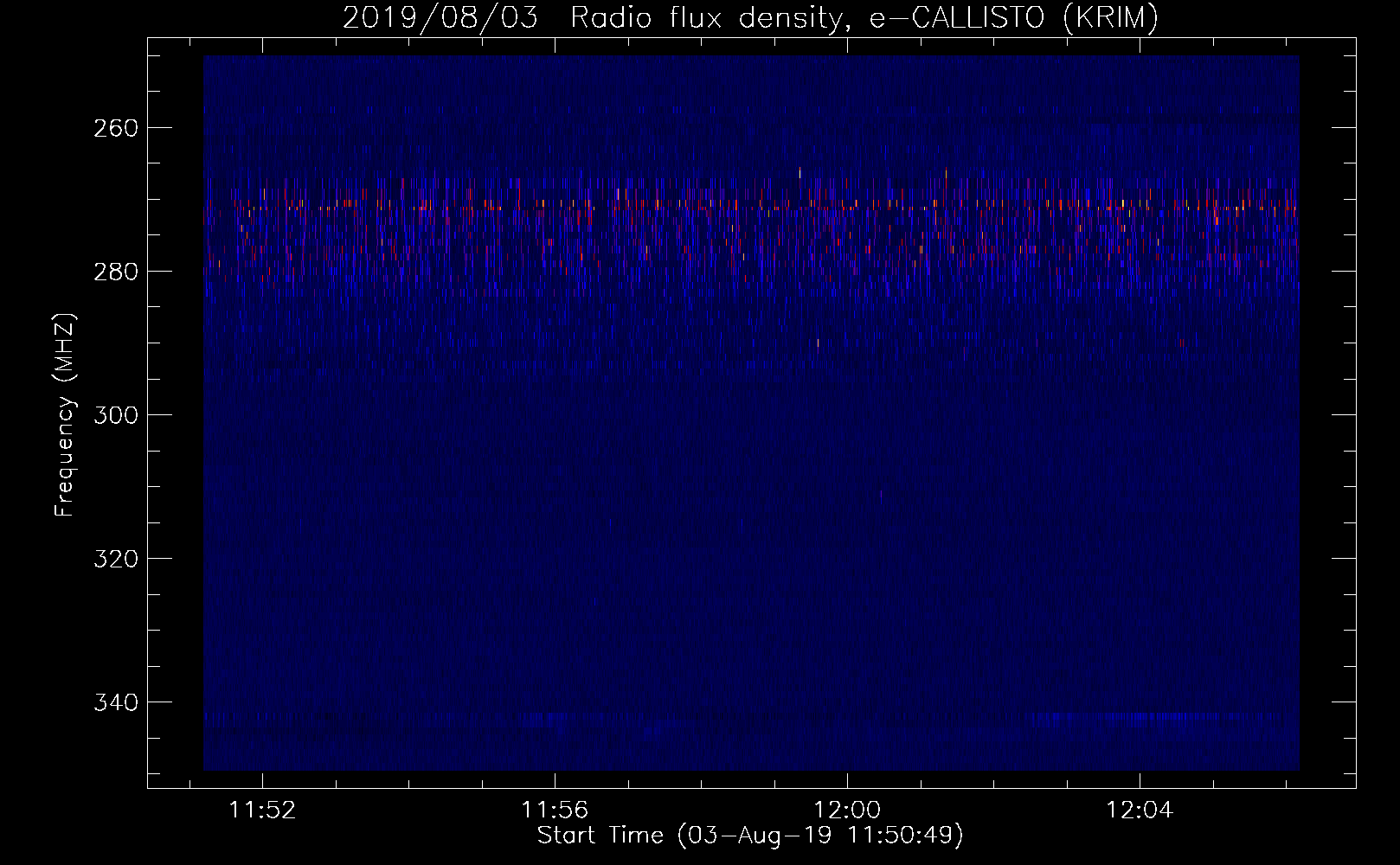Select the 280 frequency tick label
The image size is (1400, 865).
[x=115, y=272]
